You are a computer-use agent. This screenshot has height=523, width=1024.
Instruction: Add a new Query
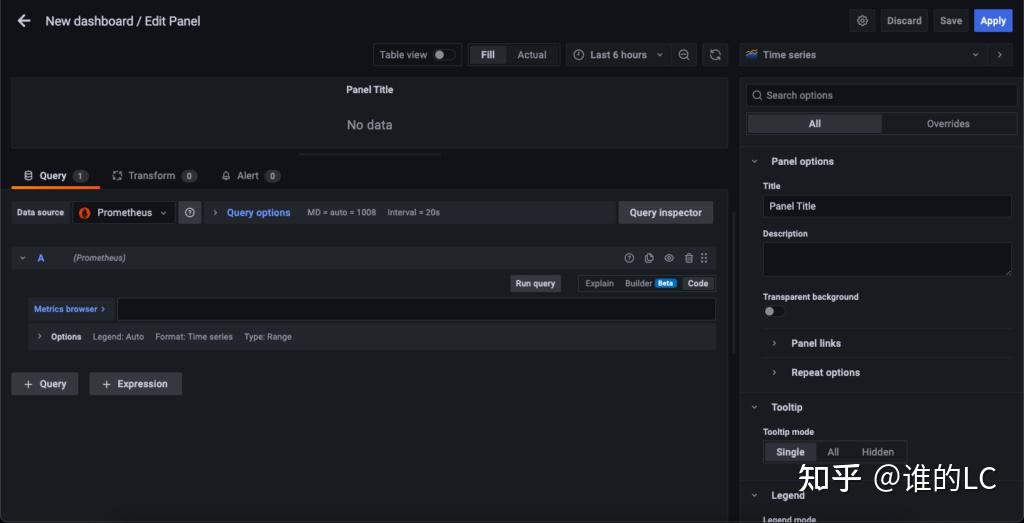pos(44,384)
